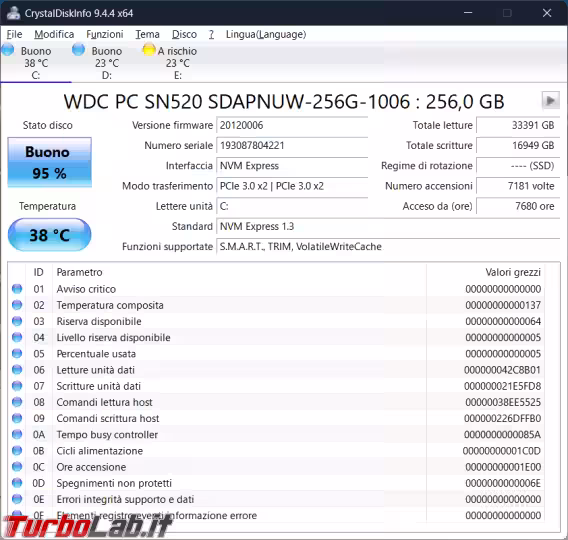The width and height of the screenshot is (568, 540).
Task: Select drive E: A rischio tab
Action: 178,63
